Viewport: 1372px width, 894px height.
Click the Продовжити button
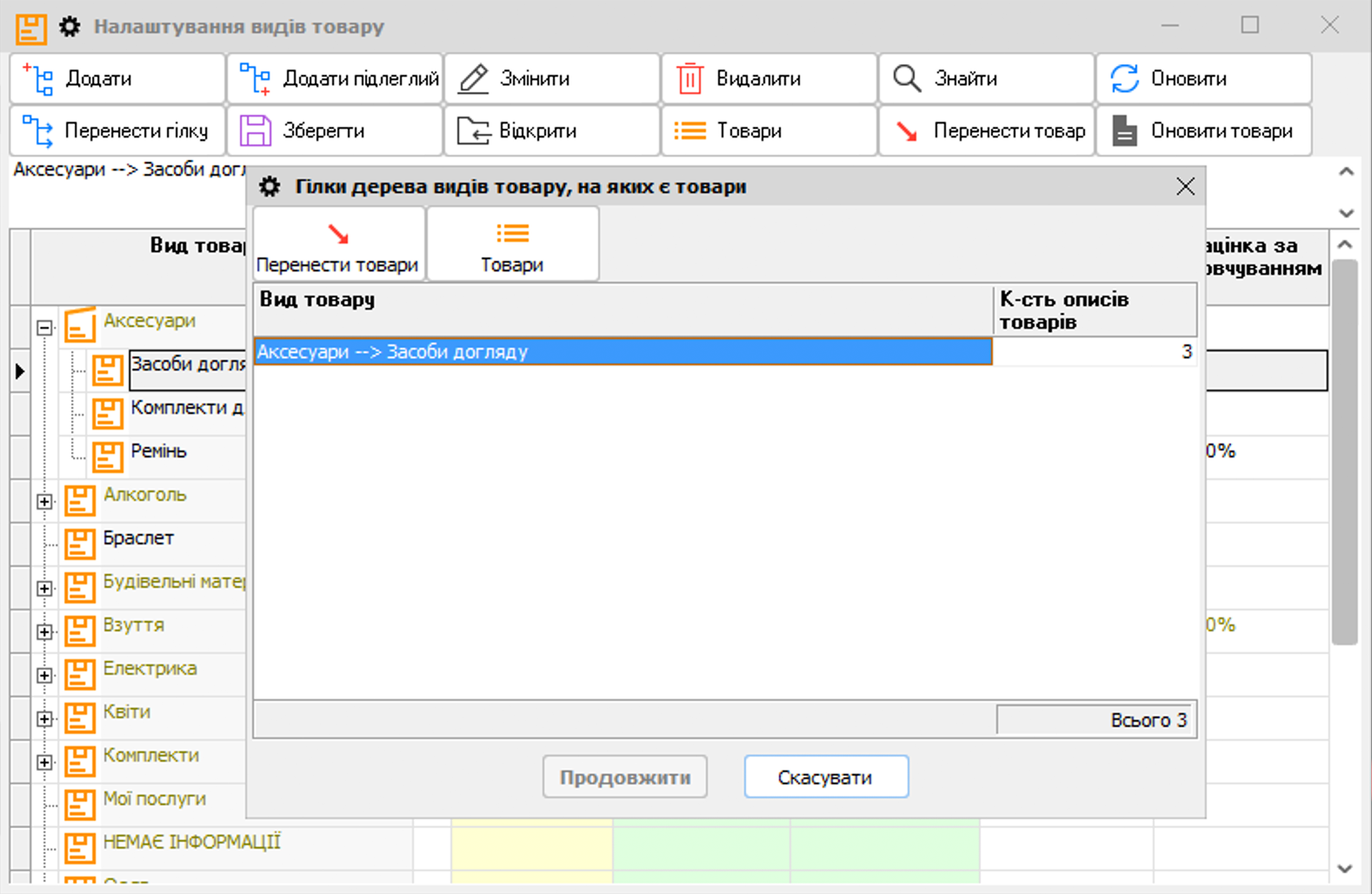624,777
